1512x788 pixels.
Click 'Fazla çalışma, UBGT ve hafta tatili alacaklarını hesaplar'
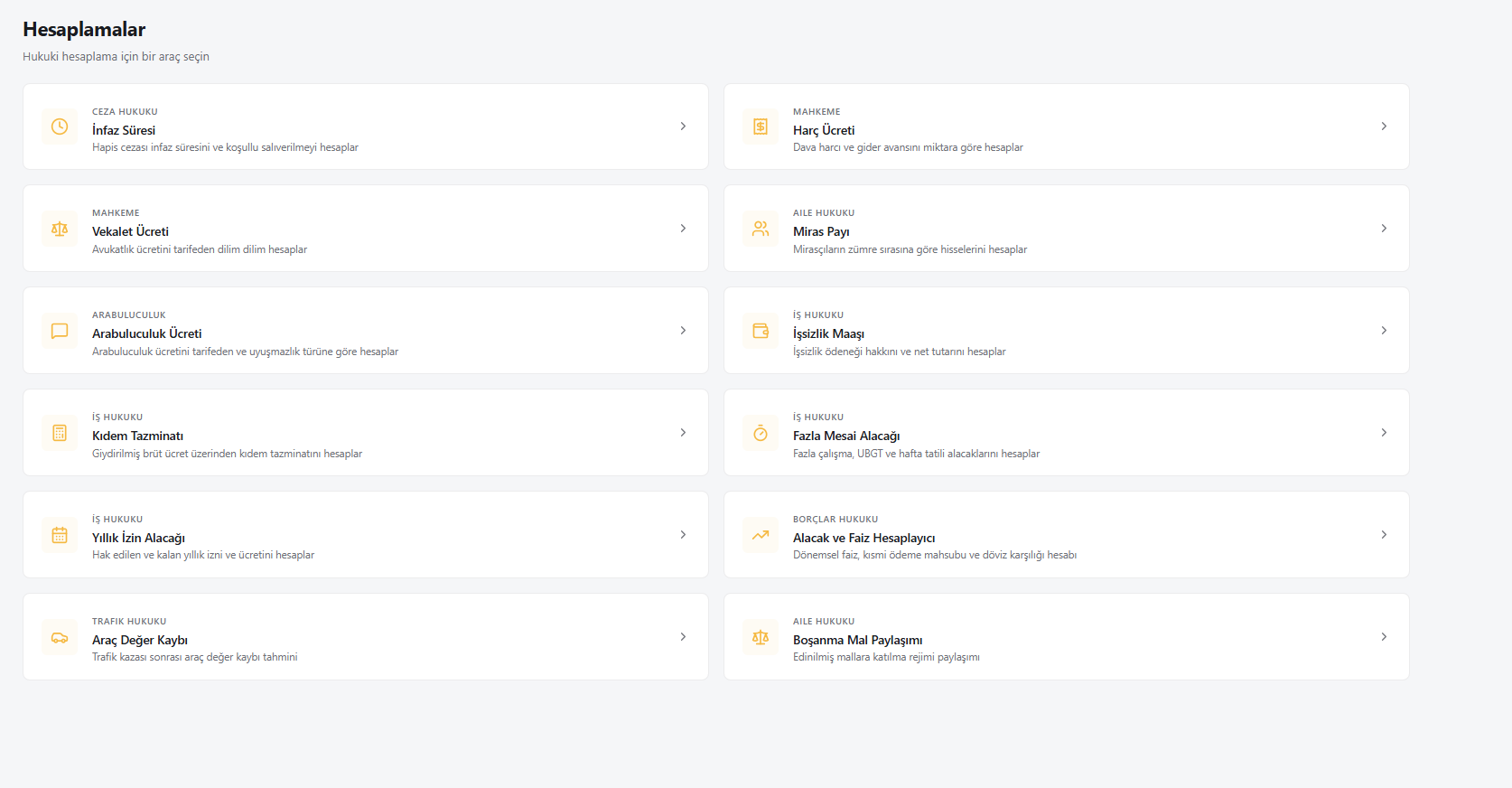tap(917, 454)
